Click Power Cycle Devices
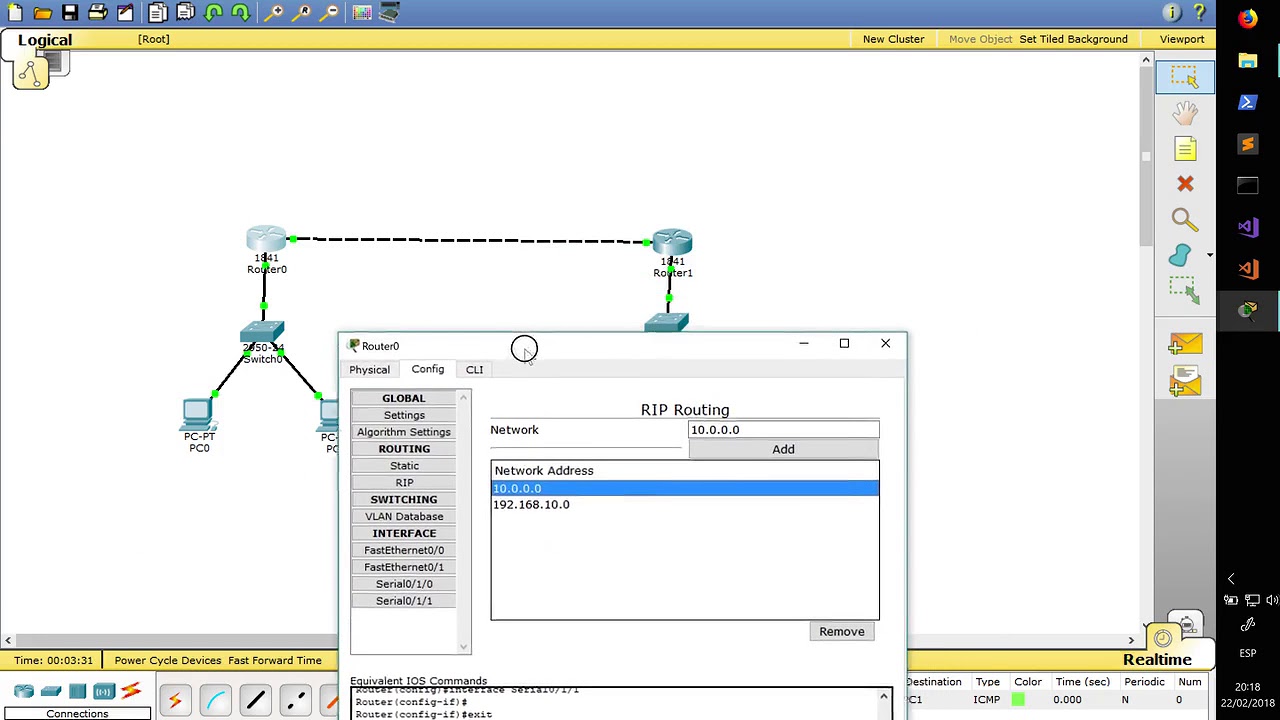The image size is (1280, 720). [168, 660]
